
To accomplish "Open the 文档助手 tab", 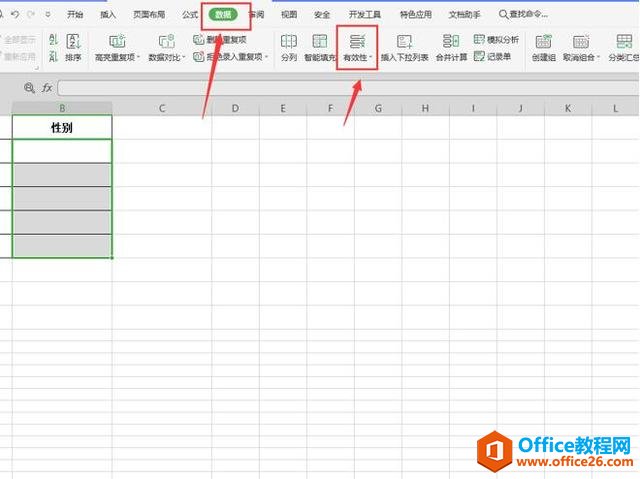I will coord(464,15).
